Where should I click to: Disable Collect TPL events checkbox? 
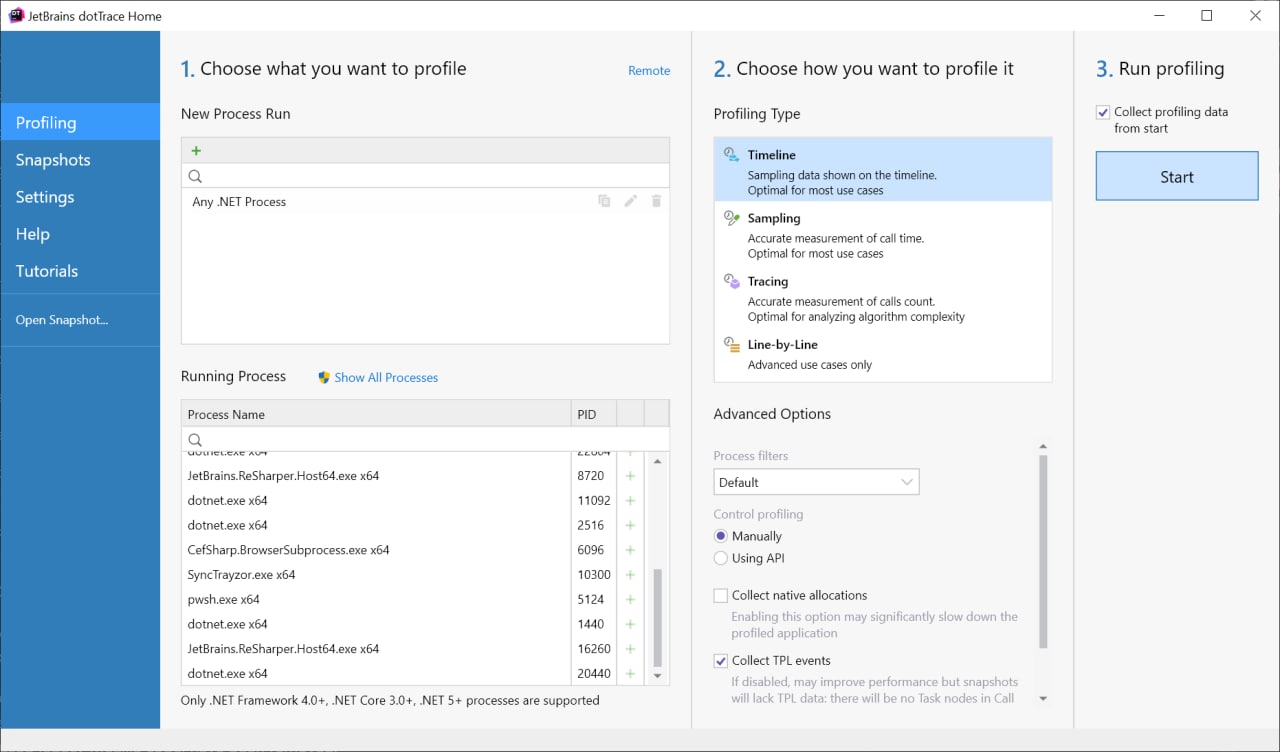(720, 661)
